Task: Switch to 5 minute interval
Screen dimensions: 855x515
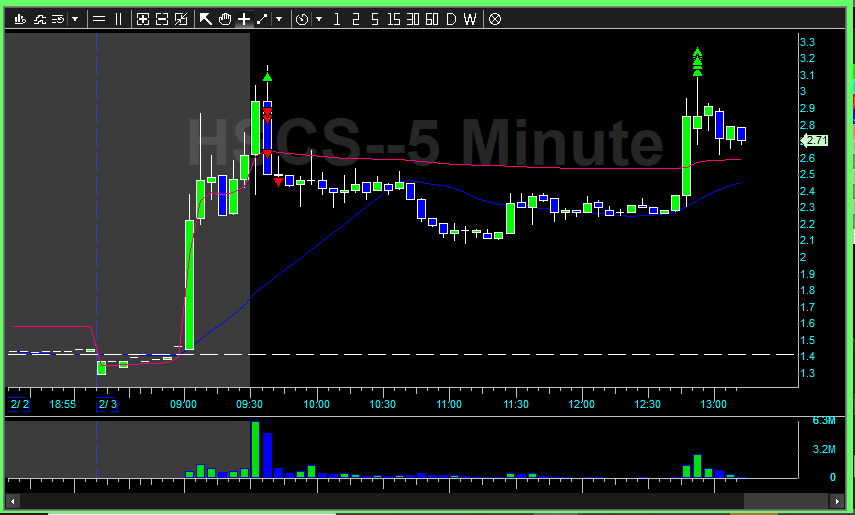Action: click(x=375, y=20)
